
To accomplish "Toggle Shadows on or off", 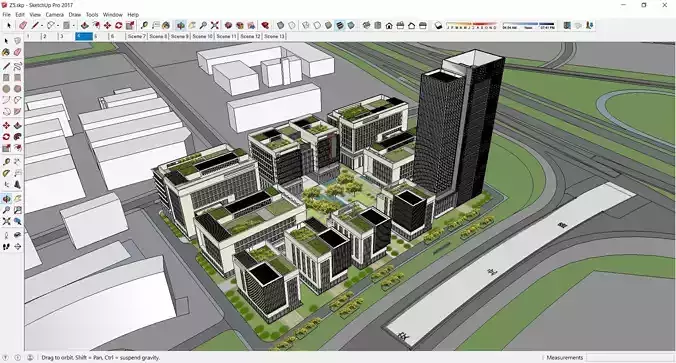I will coord(438,25).
